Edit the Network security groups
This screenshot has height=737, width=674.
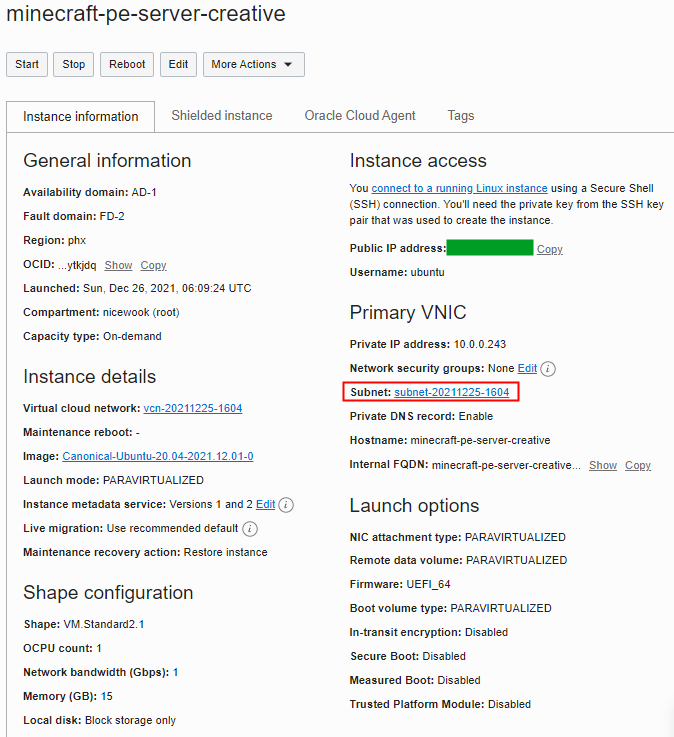[x=527, y=368]
